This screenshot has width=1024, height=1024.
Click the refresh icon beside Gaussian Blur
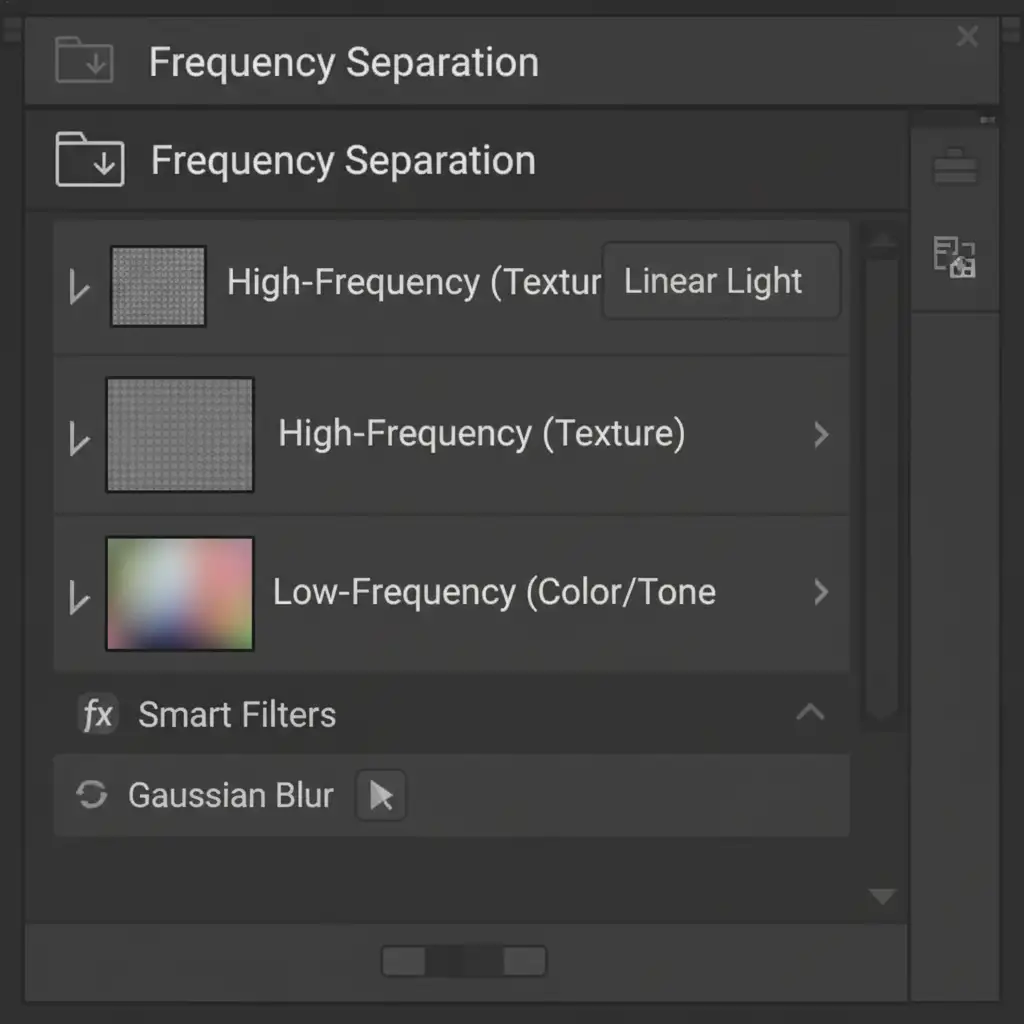(x=92, y=795)
